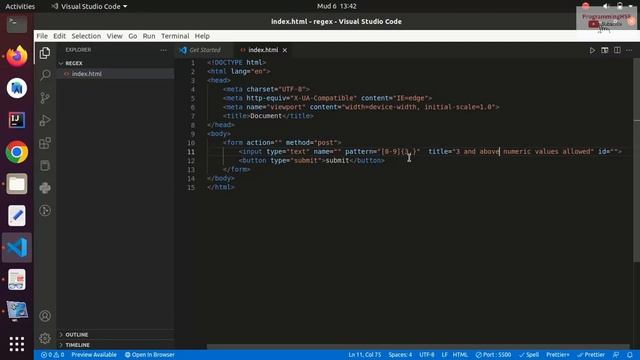Open the Help menu
The width and height of the screenshot is (640, 360).
click(202, 36)
